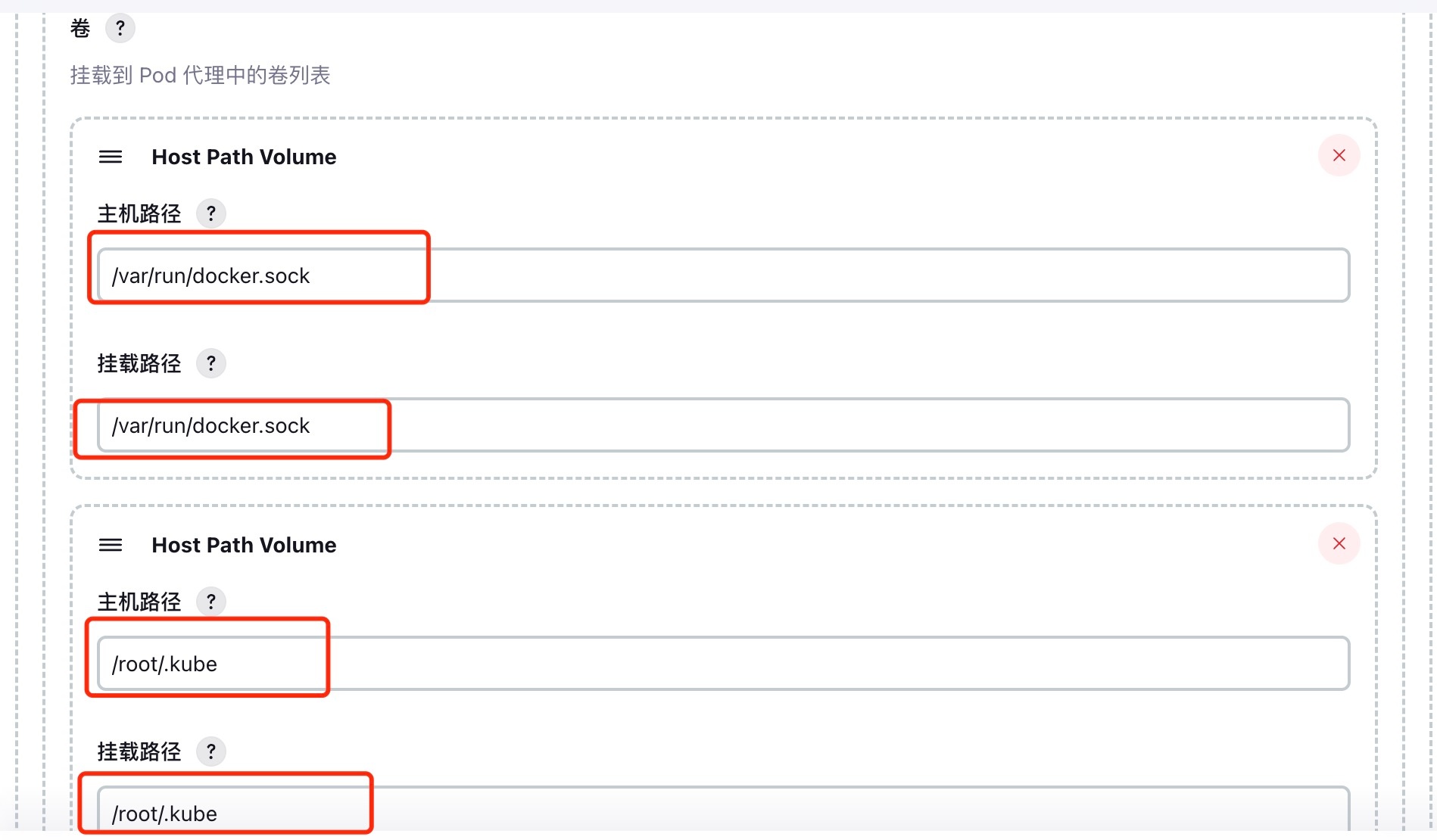This screenshot has height=840, width=1437.
Task: Remove the /root/.kube Host Path Volume
Action: 1339,543
